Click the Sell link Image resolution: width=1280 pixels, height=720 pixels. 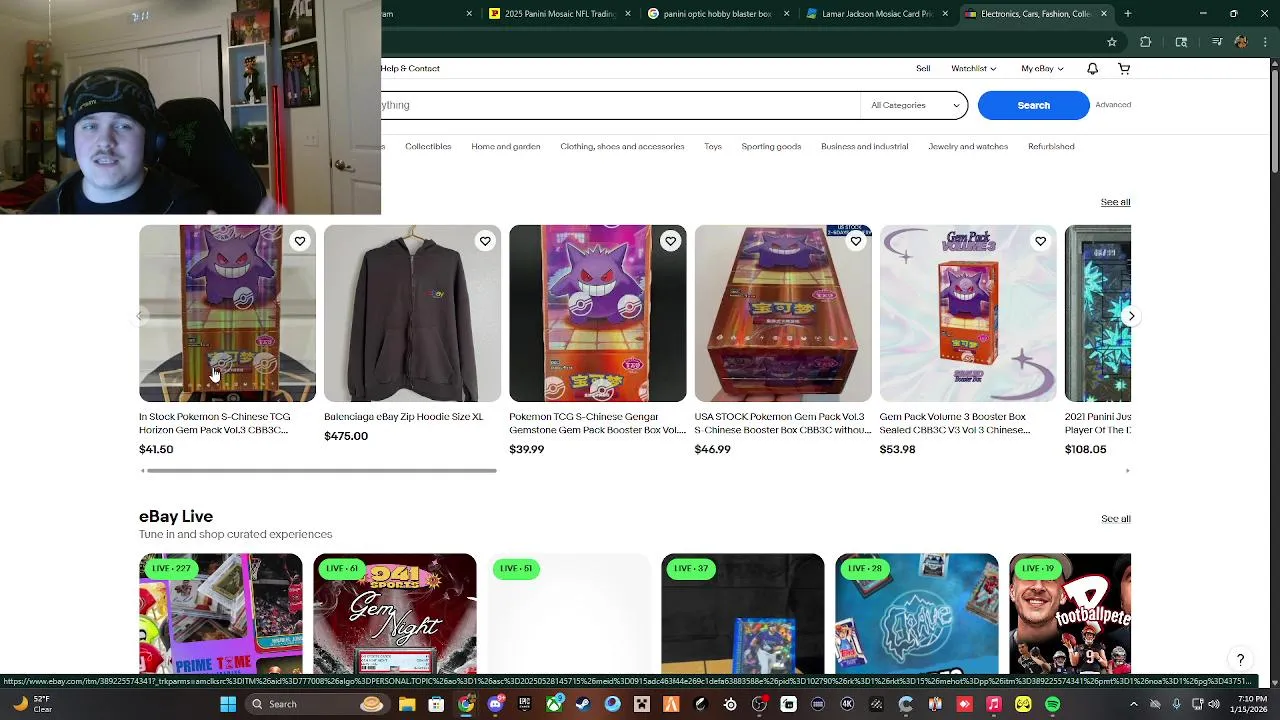click(x=923, y=69)
